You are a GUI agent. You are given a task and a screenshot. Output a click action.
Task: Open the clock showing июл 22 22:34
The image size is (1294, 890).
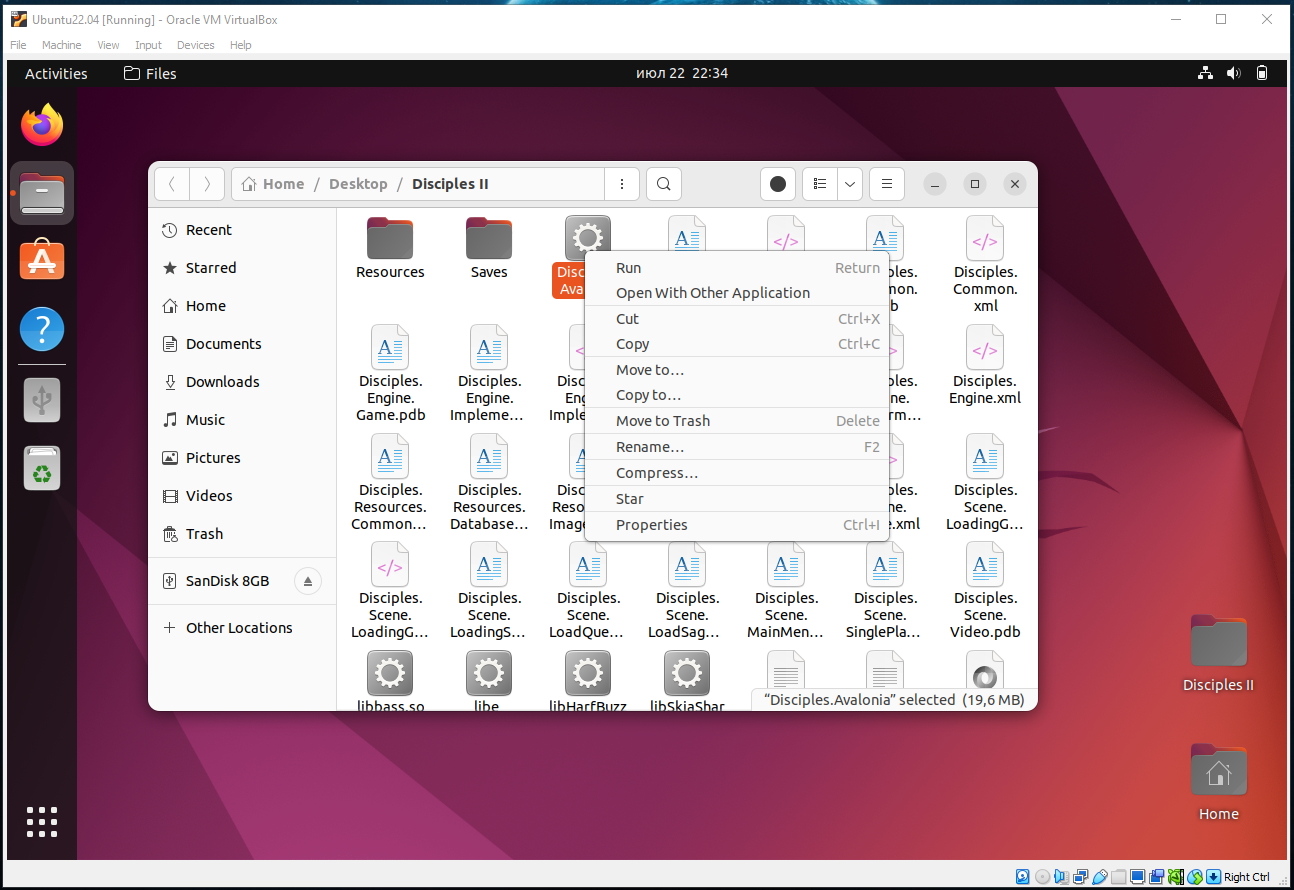(682, 73)
